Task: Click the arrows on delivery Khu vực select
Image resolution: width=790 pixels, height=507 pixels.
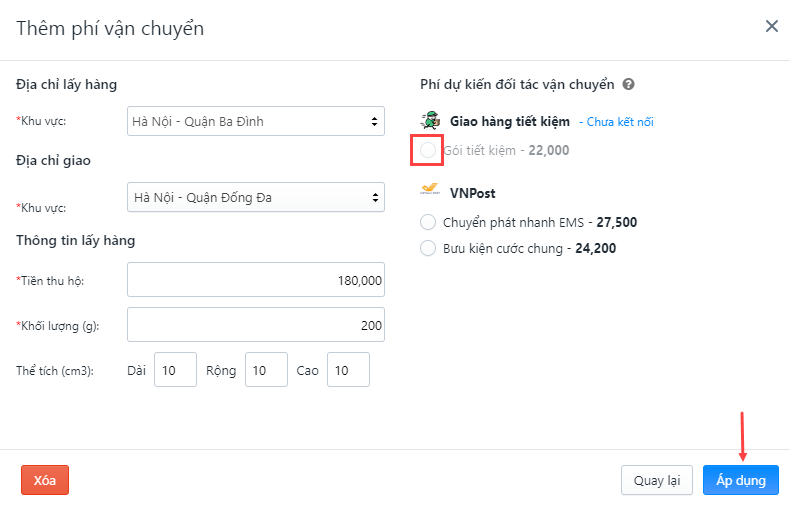Action: pyautogui.click(x=375, y=198)
